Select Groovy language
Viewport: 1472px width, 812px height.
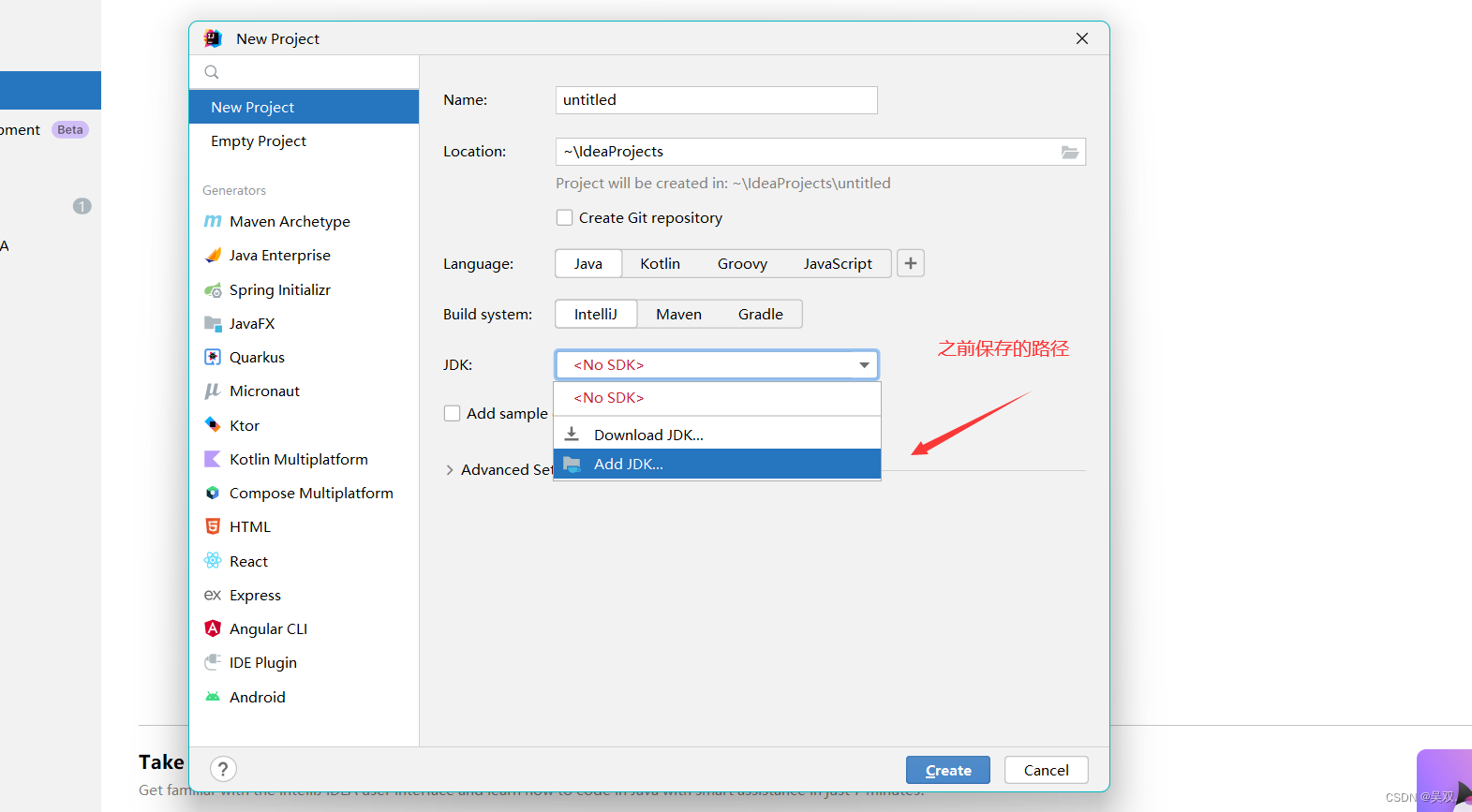742,263
